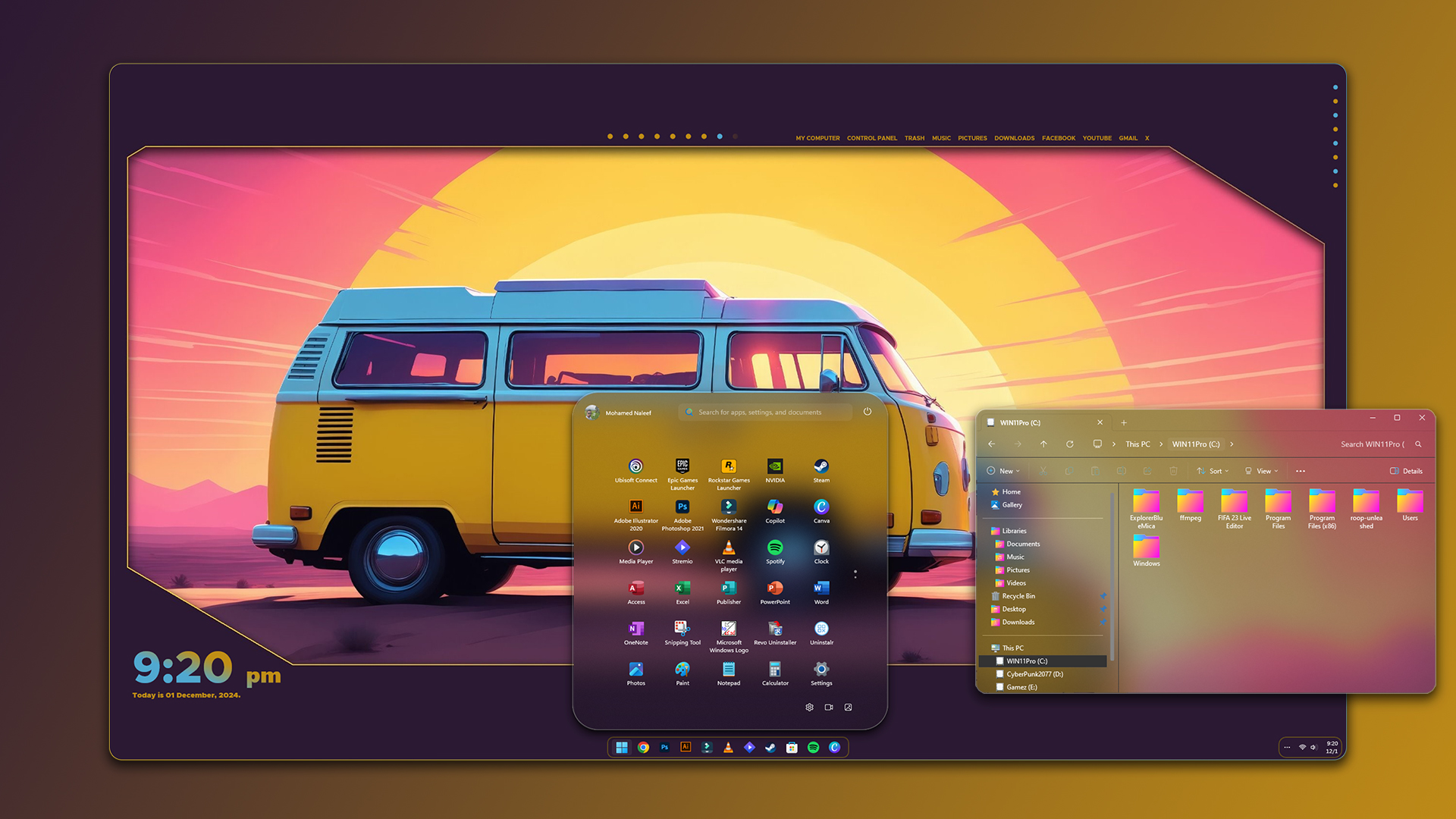
Task: Open Publisher from the Start menu
Action: point(729,592)
